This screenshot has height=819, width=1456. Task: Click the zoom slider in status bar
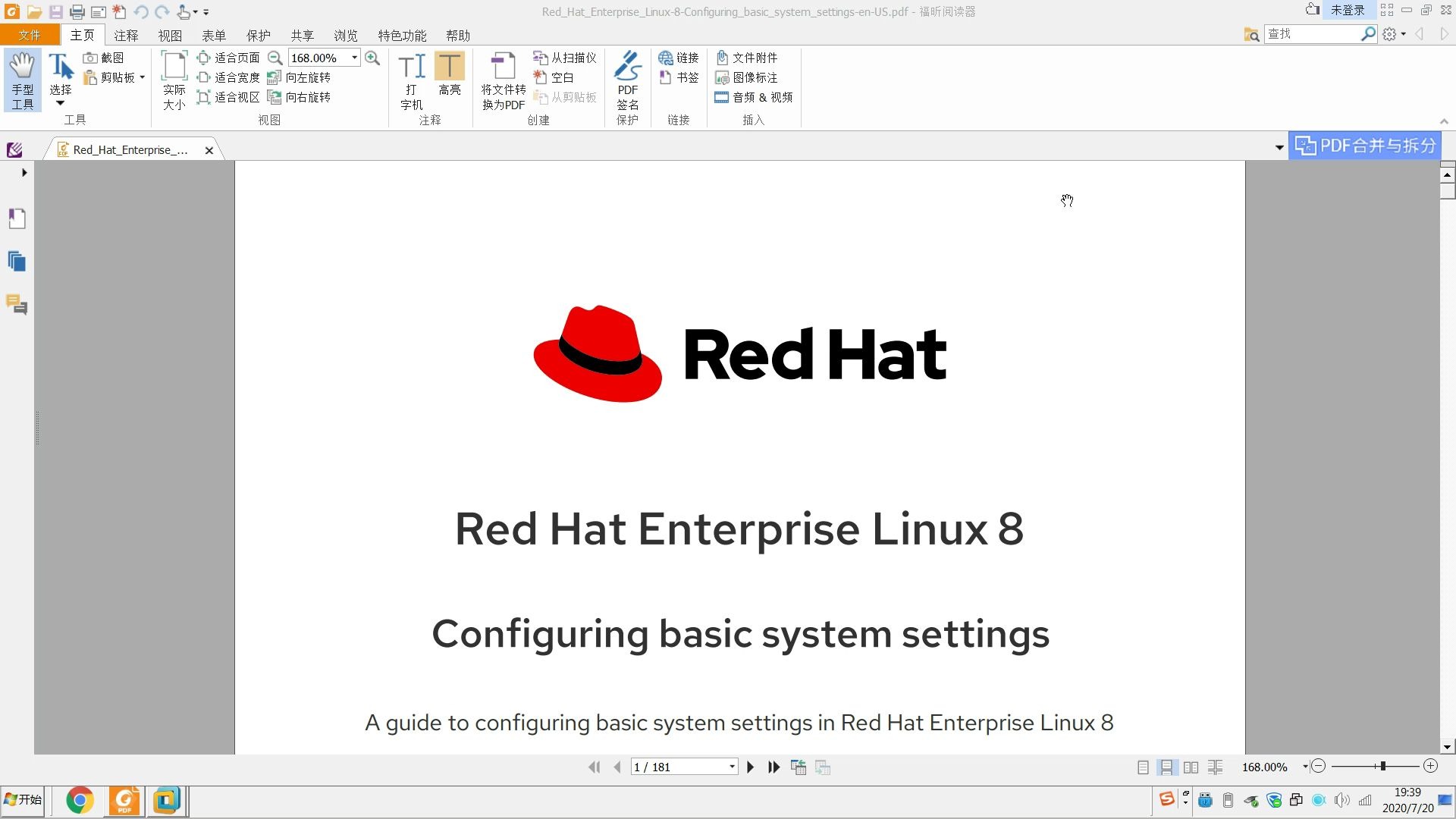coord(1382,767)
